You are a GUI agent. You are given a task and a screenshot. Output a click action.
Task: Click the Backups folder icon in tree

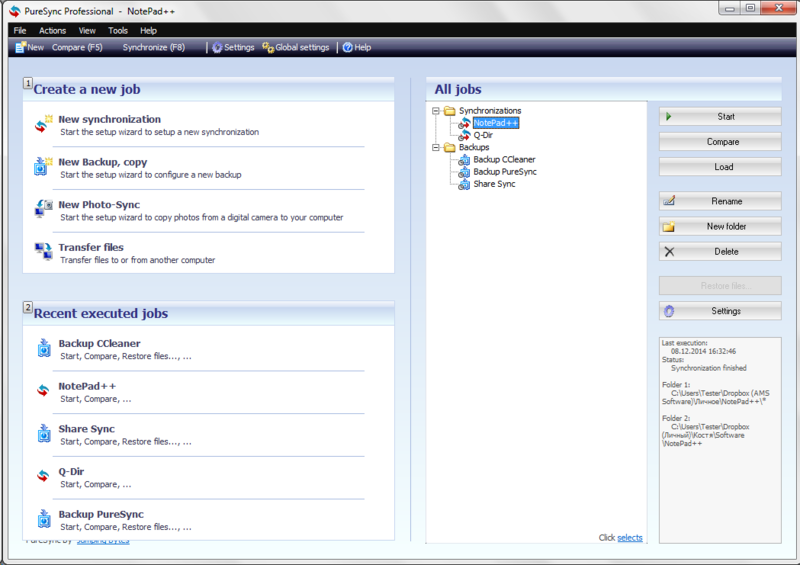tap(449, 148)
